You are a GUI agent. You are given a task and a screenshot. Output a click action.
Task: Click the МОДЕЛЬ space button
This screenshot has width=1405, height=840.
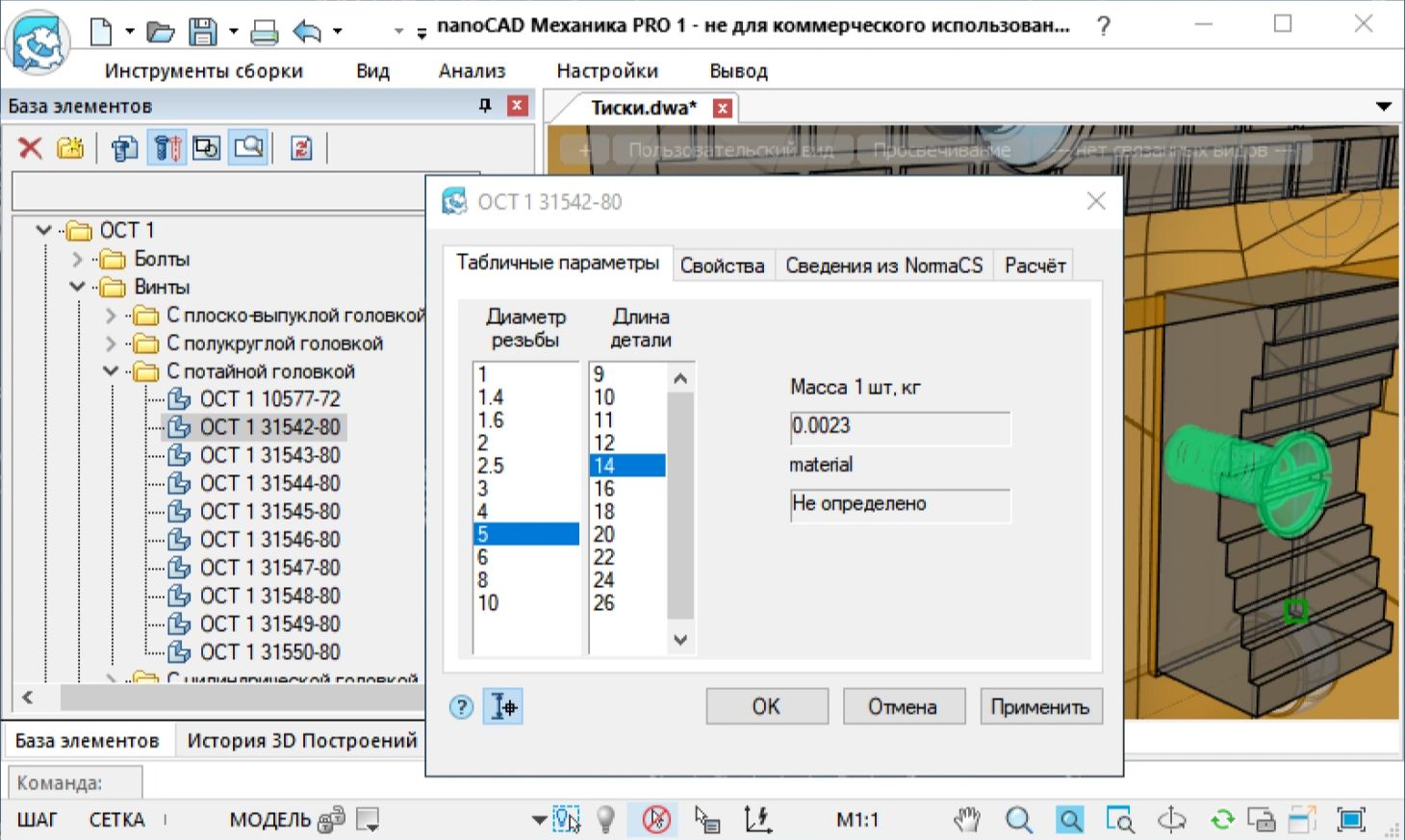click(x=269, y=821)
